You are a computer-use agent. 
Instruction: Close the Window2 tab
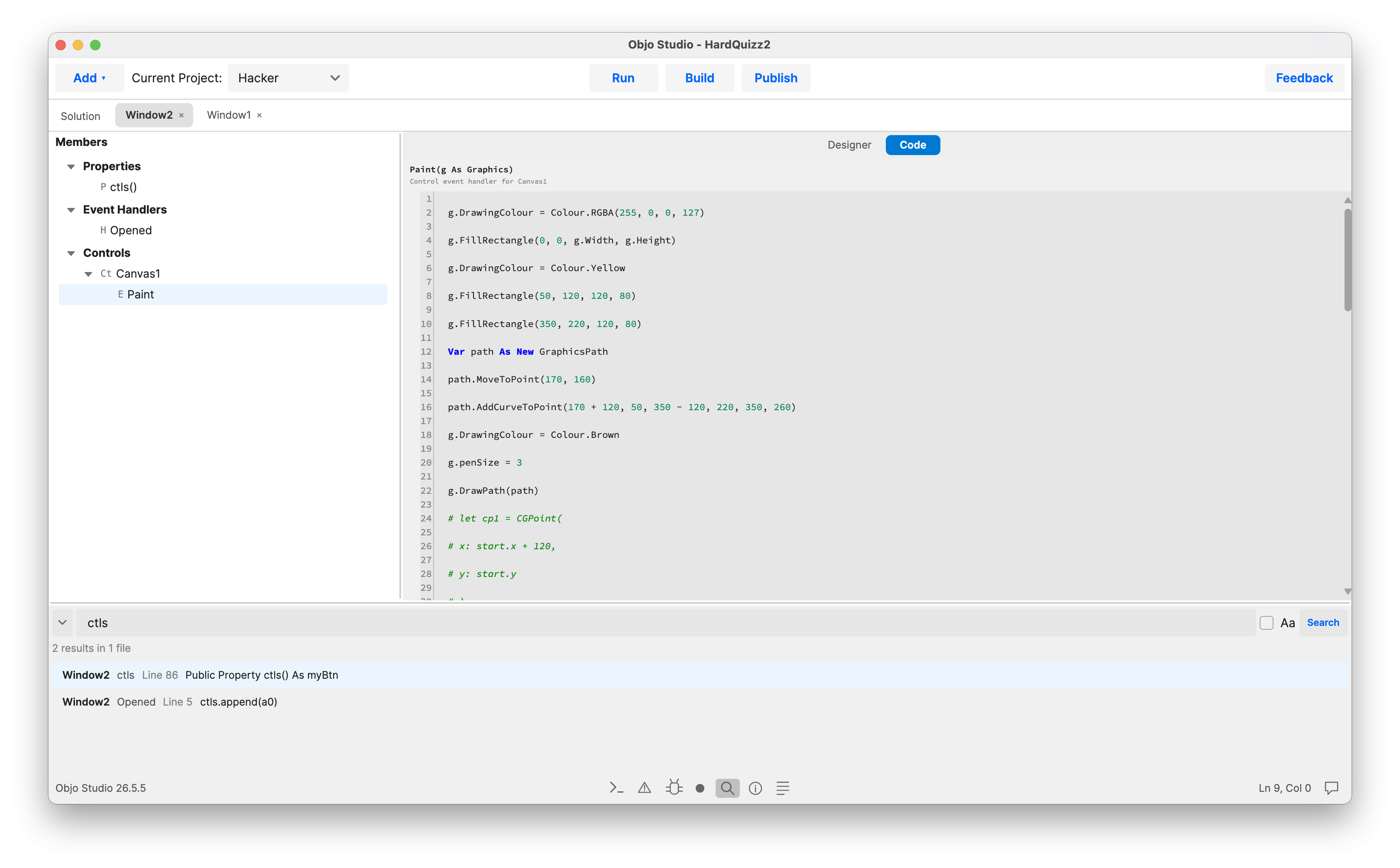[181, 115]
